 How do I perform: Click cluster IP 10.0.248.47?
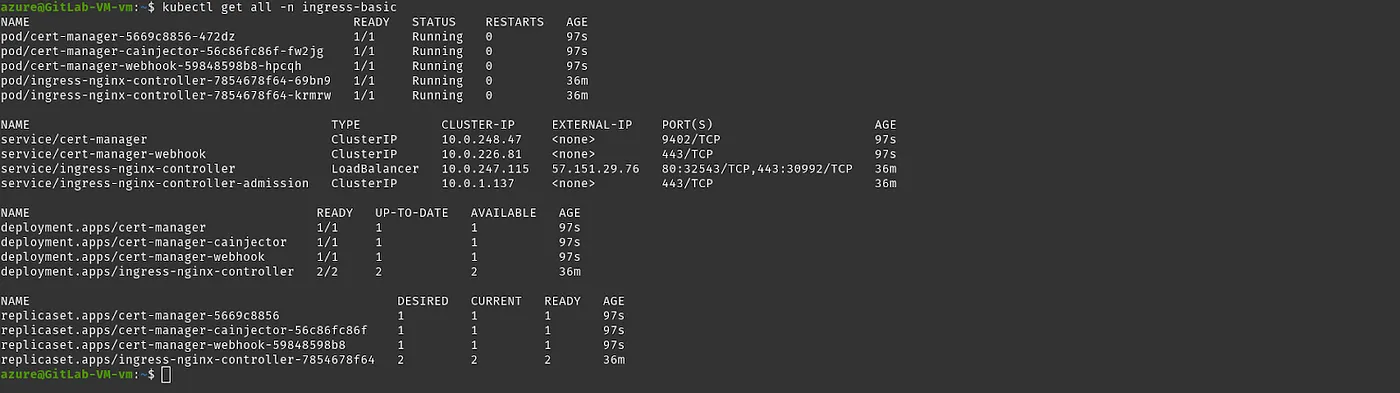(482, 140)
